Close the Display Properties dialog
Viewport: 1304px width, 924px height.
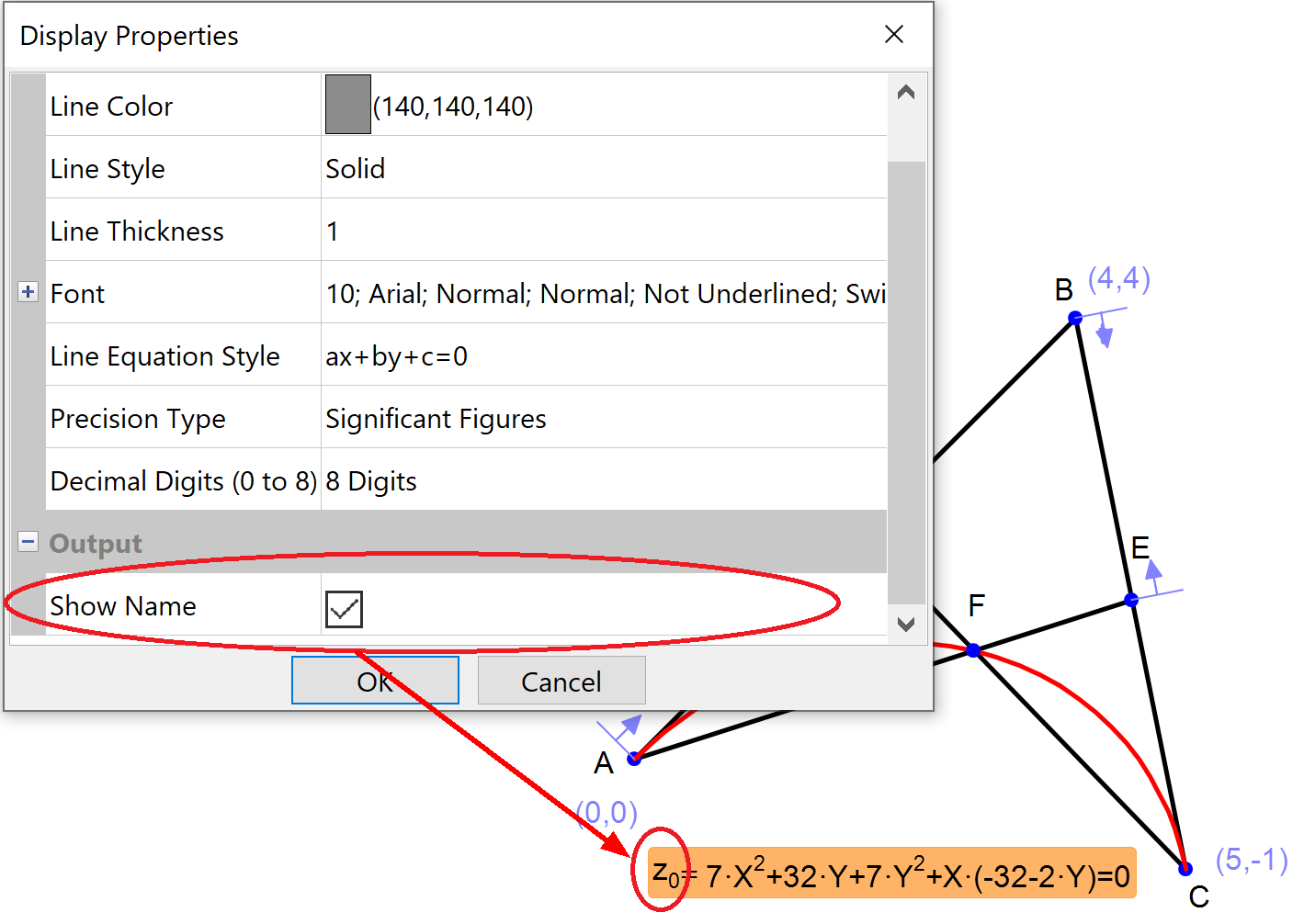point(893,35)
